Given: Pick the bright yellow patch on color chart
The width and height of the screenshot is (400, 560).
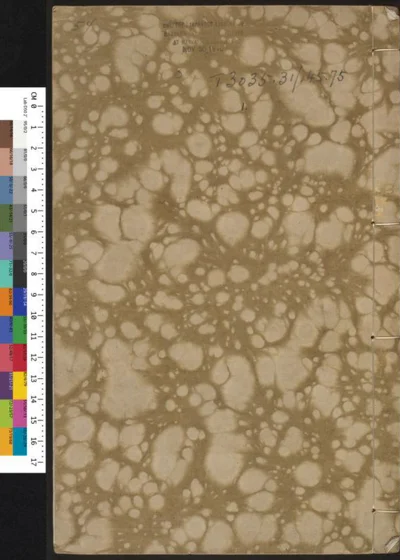Looking at the screenshot, I should point(20,386).
